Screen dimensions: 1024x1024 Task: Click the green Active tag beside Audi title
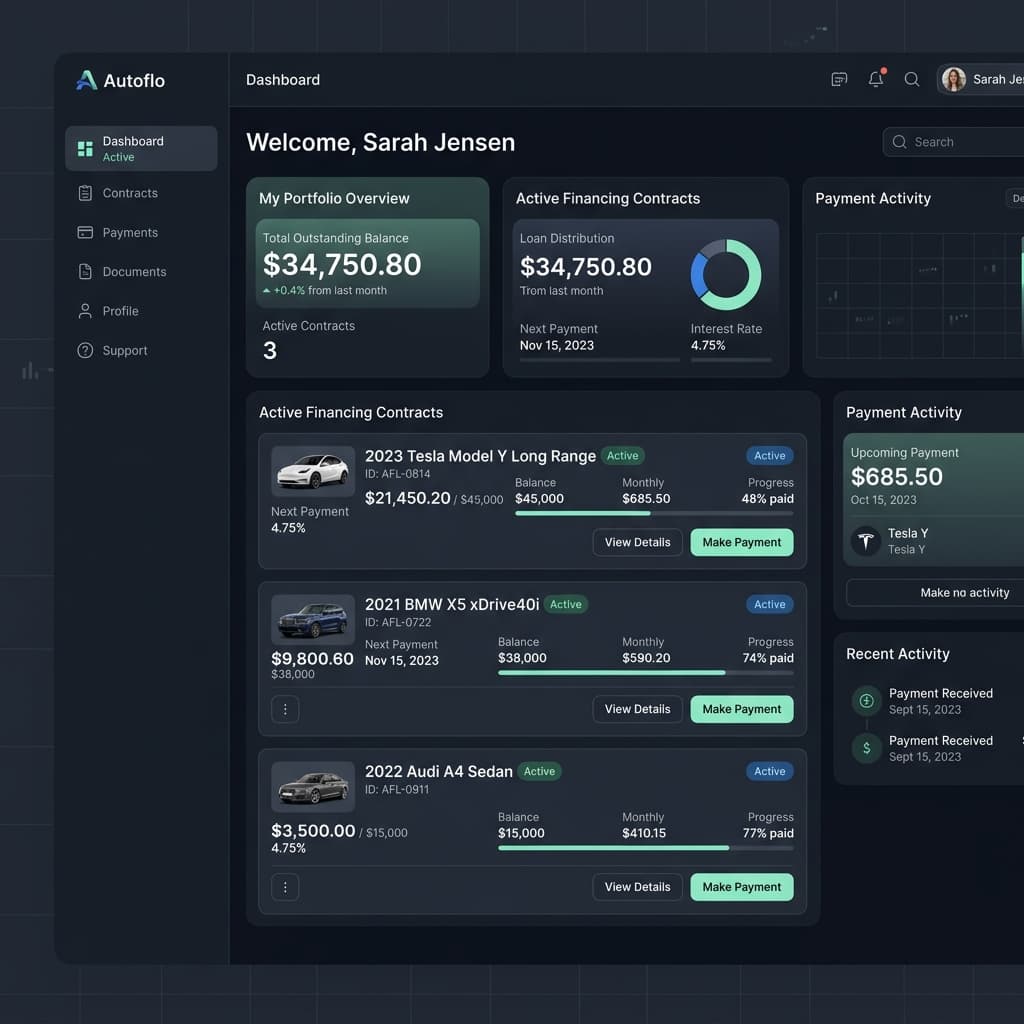point(539,771)
